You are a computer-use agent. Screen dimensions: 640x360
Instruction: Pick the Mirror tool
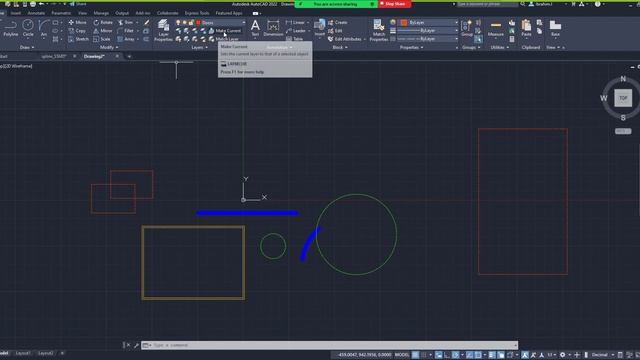pos(102,31)
